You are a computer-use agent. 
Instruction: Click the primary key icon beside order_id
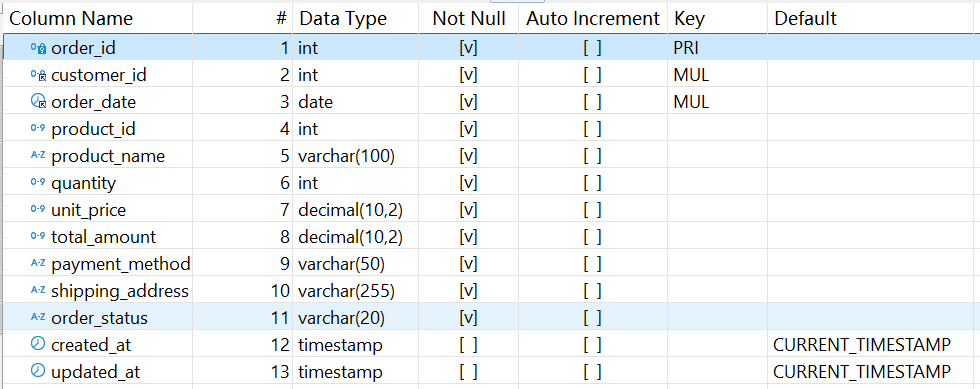[x=38, y=48]
